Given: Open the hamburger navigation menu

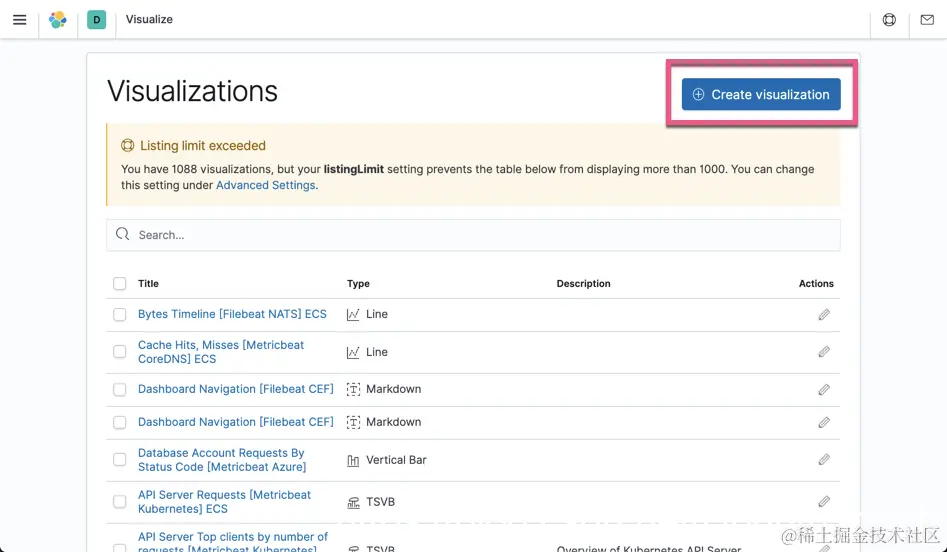Looking at the screenshot, I should tap(19, 19).
